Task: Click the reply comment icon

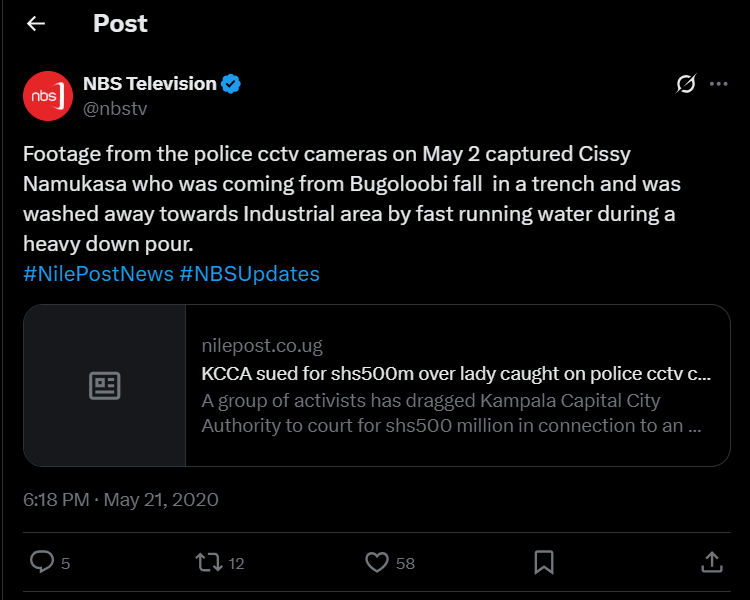Action: (x=41, y=562)
